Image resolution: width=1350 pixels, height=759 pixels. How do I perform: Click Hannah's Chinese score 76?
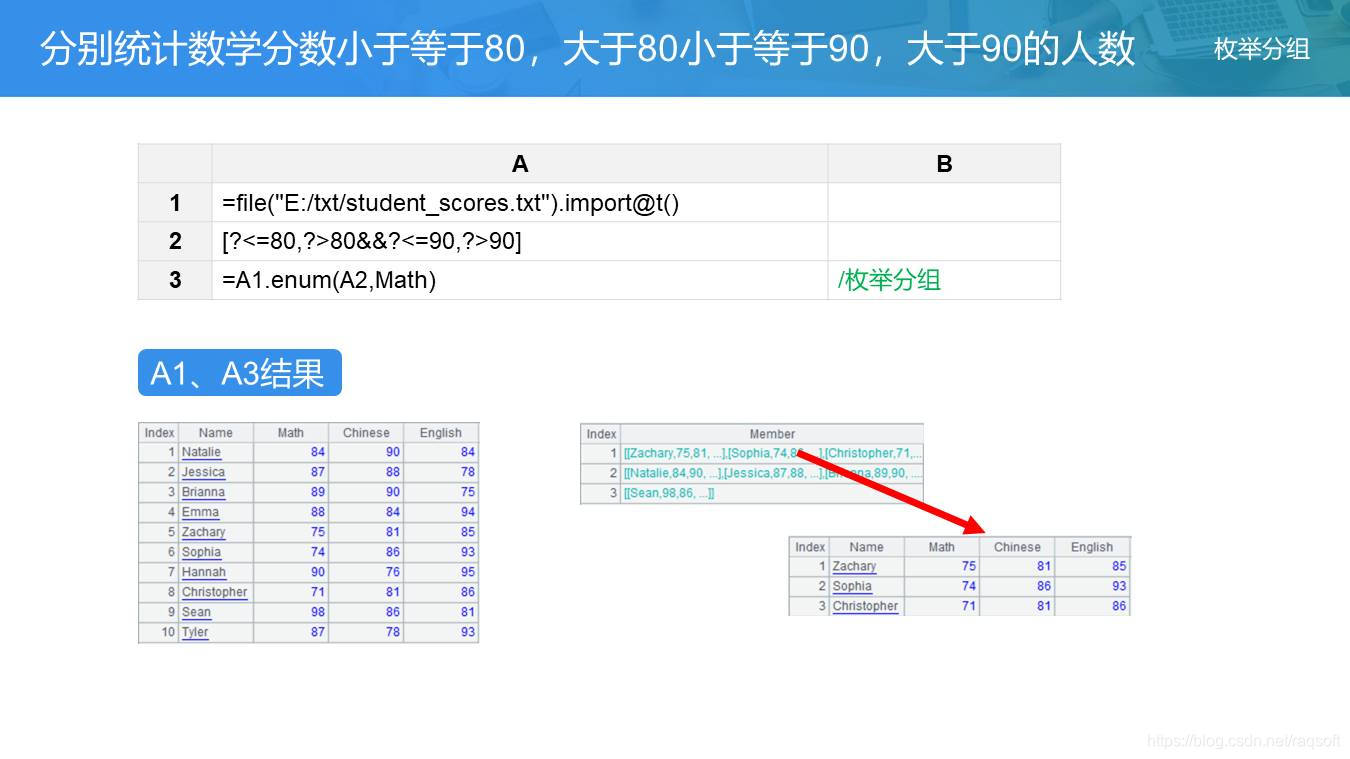(393, 572)
